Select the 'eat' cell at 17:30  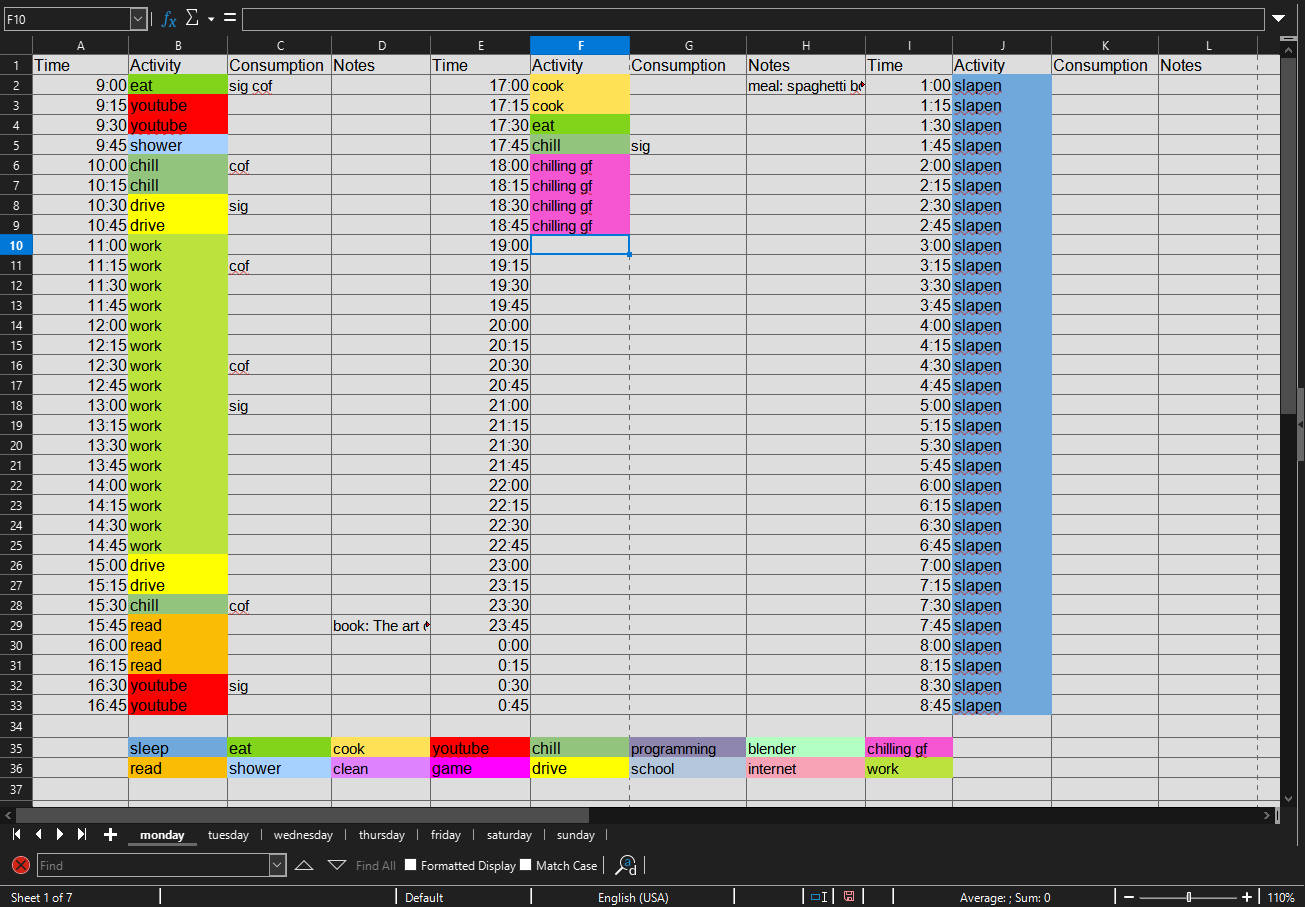coord(580,125)
